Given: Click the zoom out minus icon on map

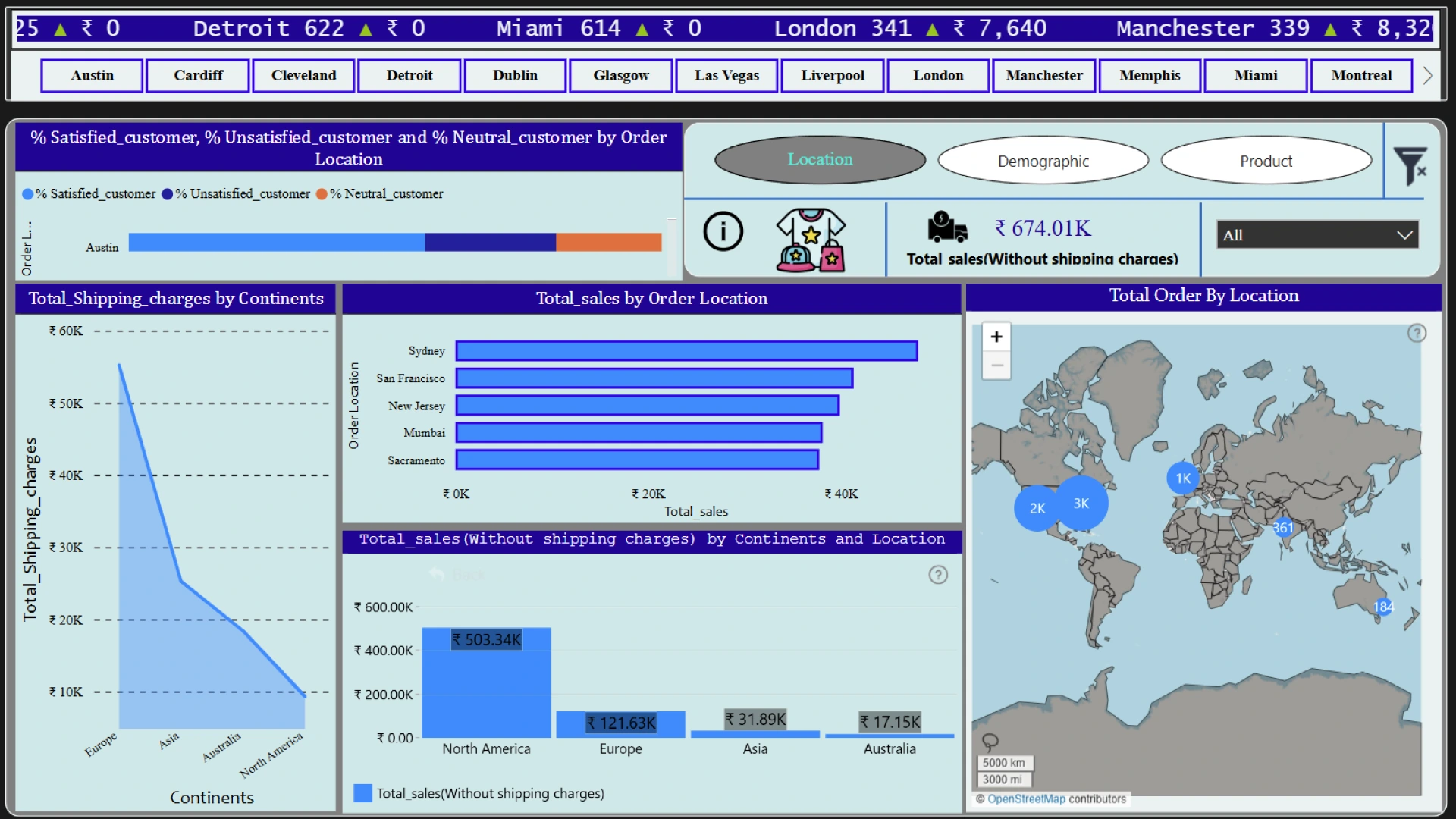Looking at the screenshot, I should [x=997, y=366].
